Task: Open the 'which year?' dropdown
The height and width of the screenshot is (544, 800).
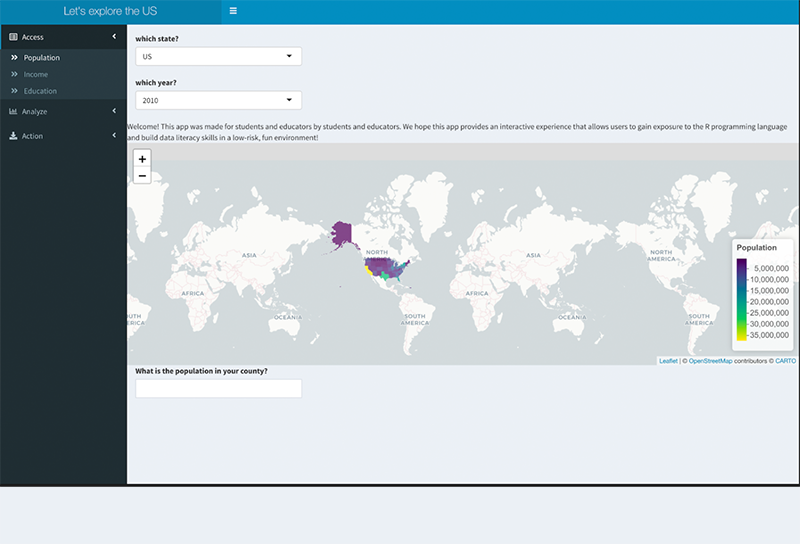Action: pyautogui.click(x=218, y=100)
